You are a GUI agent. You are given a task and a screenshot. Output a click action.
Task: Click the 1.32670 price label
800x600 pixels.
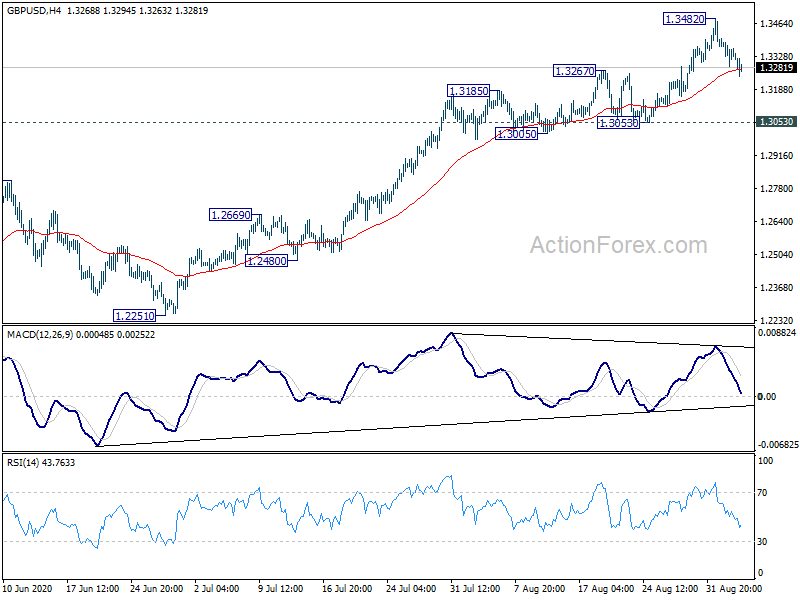[x=575, y=71]
